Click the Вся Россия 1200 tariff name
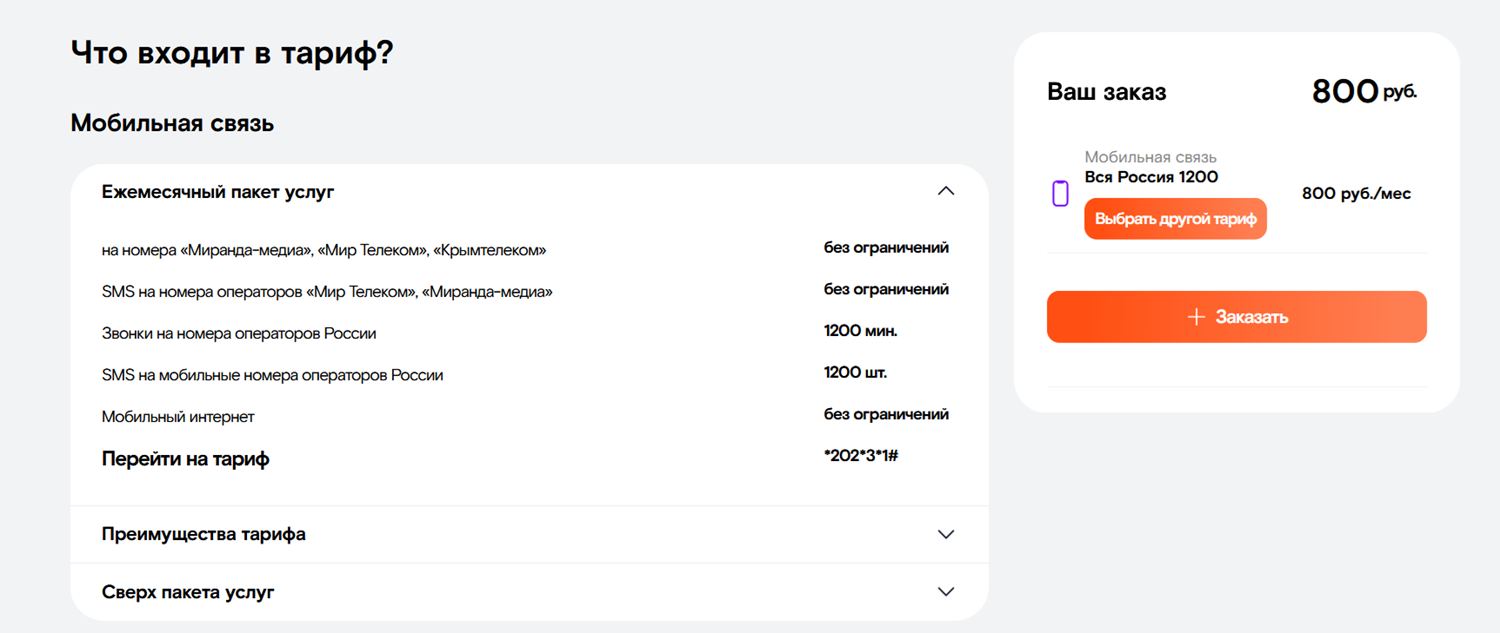1500x633 pixels. pyautogui.click(x=1151, y=177)
